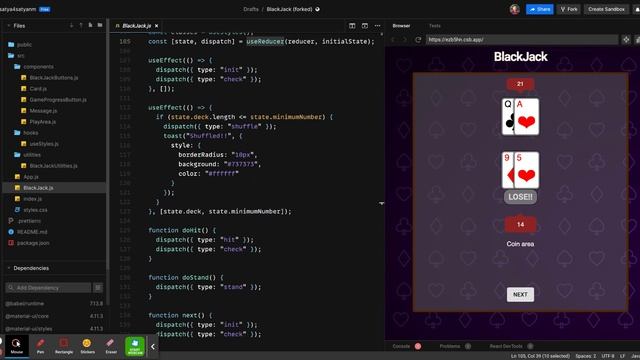Click the download arrow icon in Files header
The image size is (640, 360).
point(71,25)
